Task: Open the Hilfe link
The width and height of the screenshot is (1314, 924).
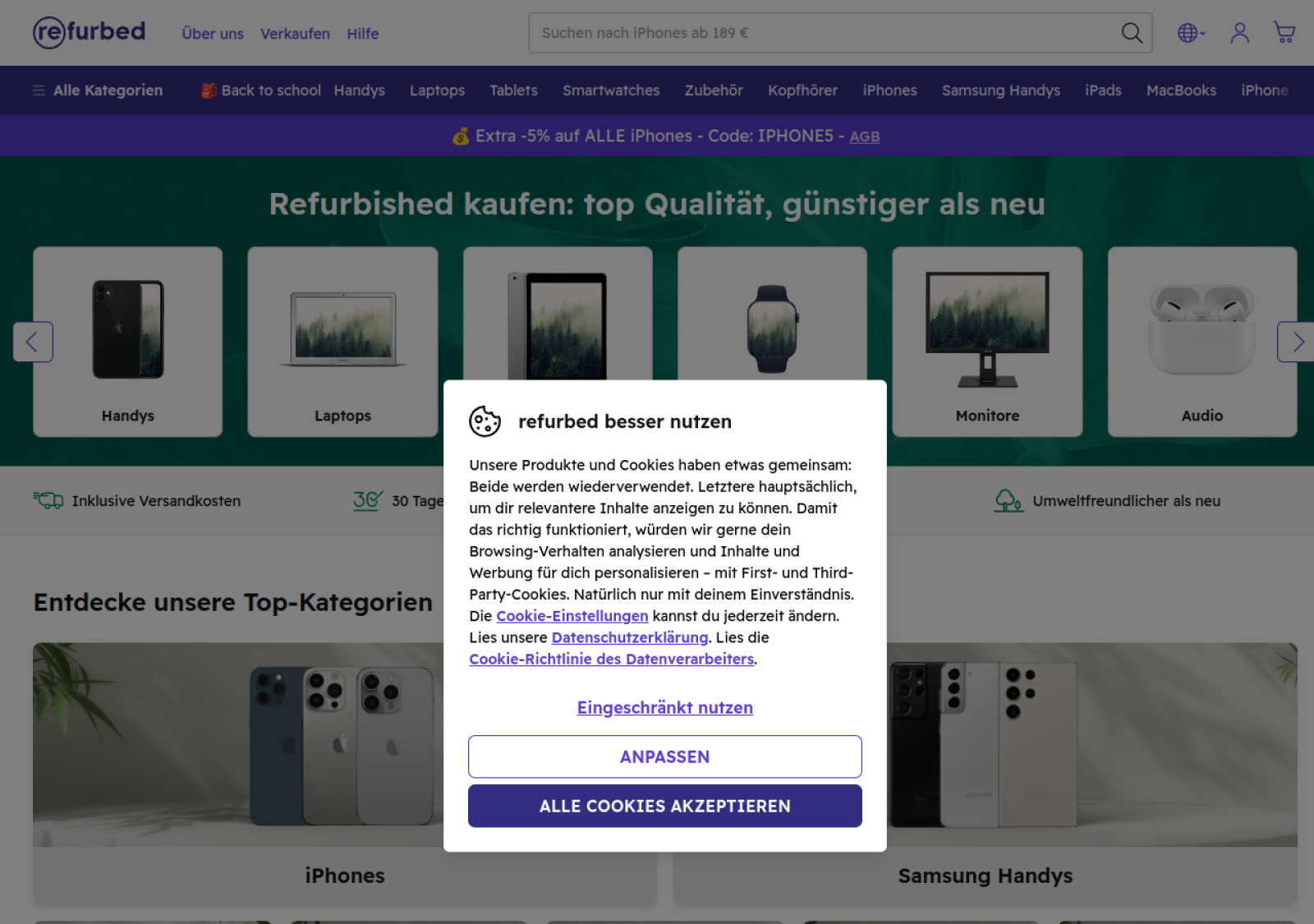Action: 362,34
